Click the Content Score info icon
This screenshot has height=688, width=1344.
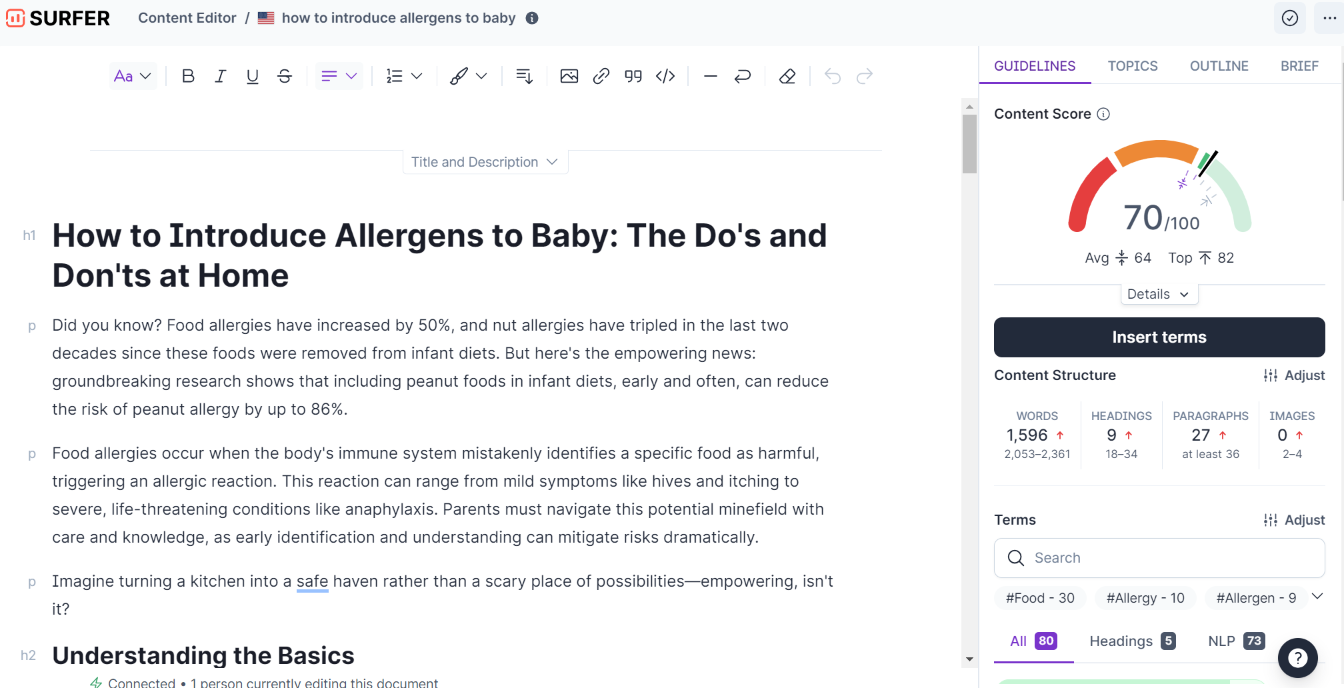pyautogui.click(x=1103, y=114)
